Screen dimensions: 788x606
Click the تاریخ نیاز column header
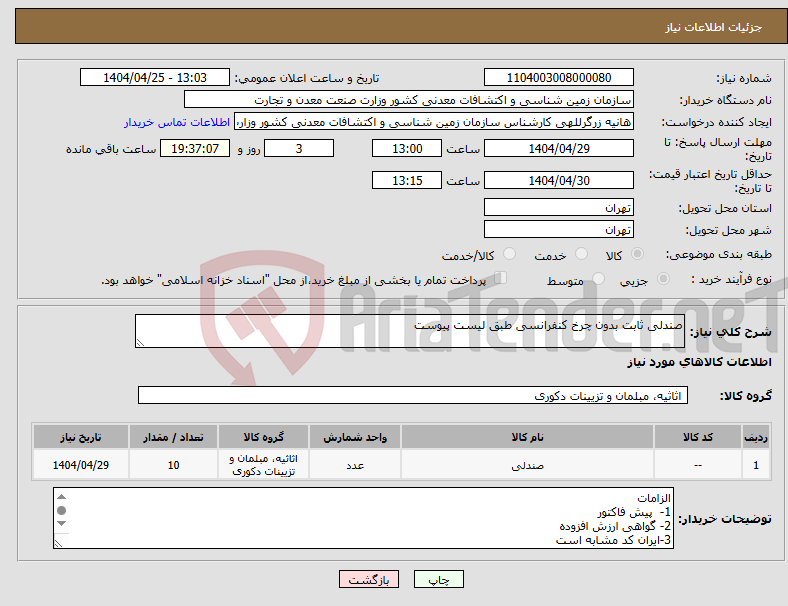pos(80,437)
